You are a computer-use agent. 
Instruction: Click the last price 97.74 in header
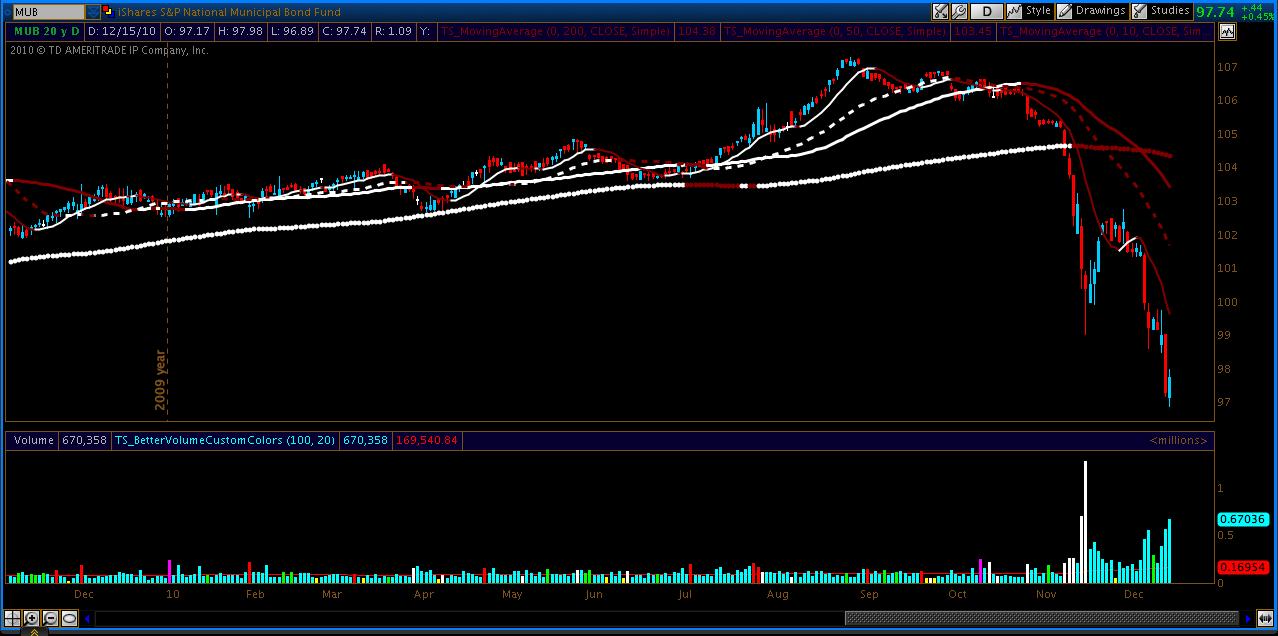[x=1217, y=12]
